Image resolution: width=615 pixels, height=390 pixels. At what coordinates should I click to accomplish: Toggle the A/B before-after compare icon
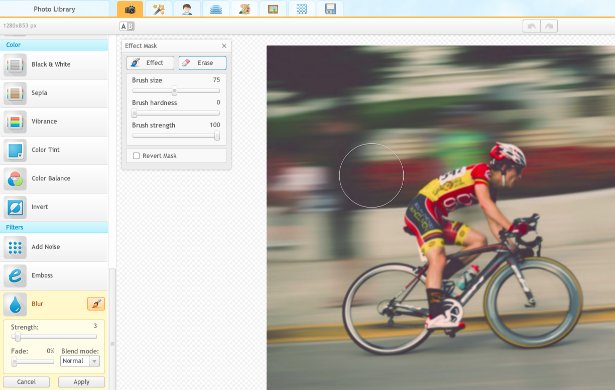point(127,26)
